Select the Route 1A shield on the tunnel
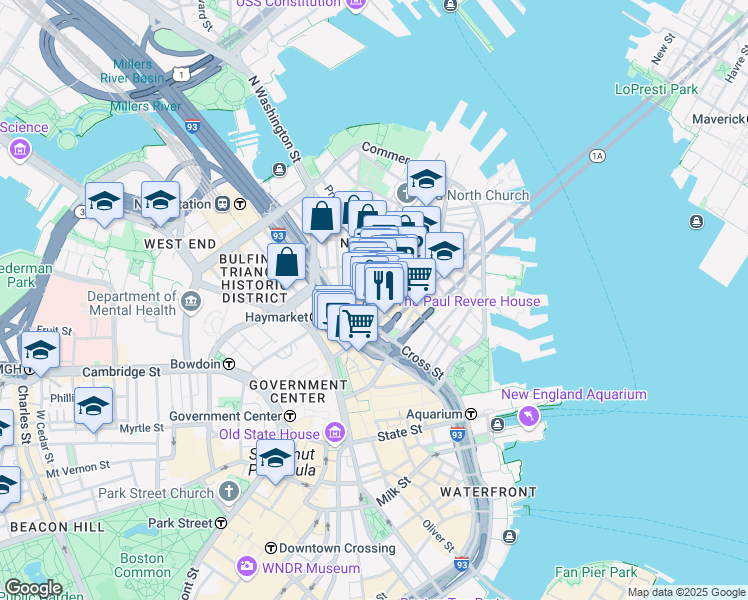This screenshot has height=600, width=748. [597, 156]
